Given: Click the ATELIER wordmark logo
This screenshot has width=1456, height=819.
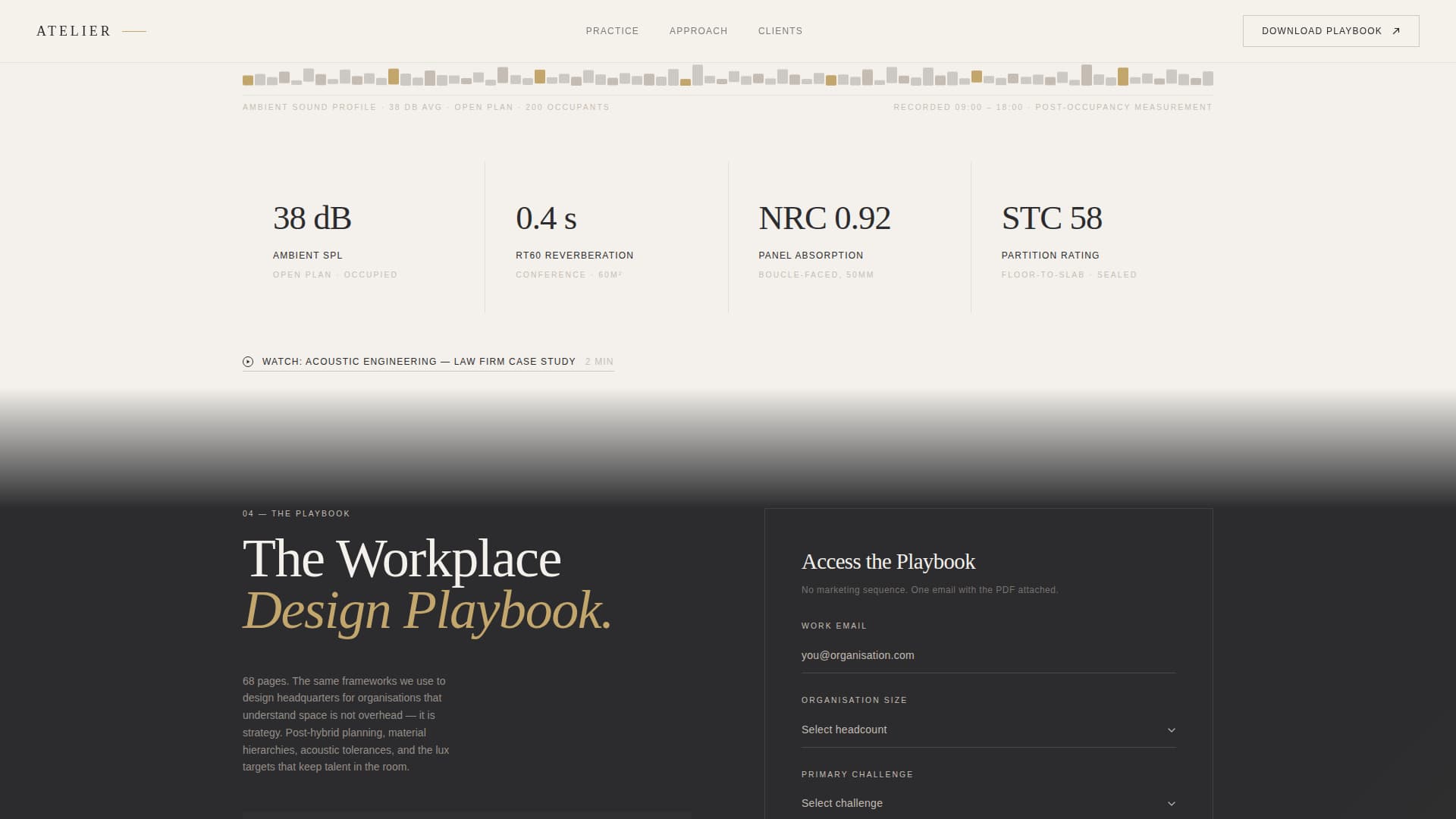Looking at the screenshot, I should click(73, 30).
